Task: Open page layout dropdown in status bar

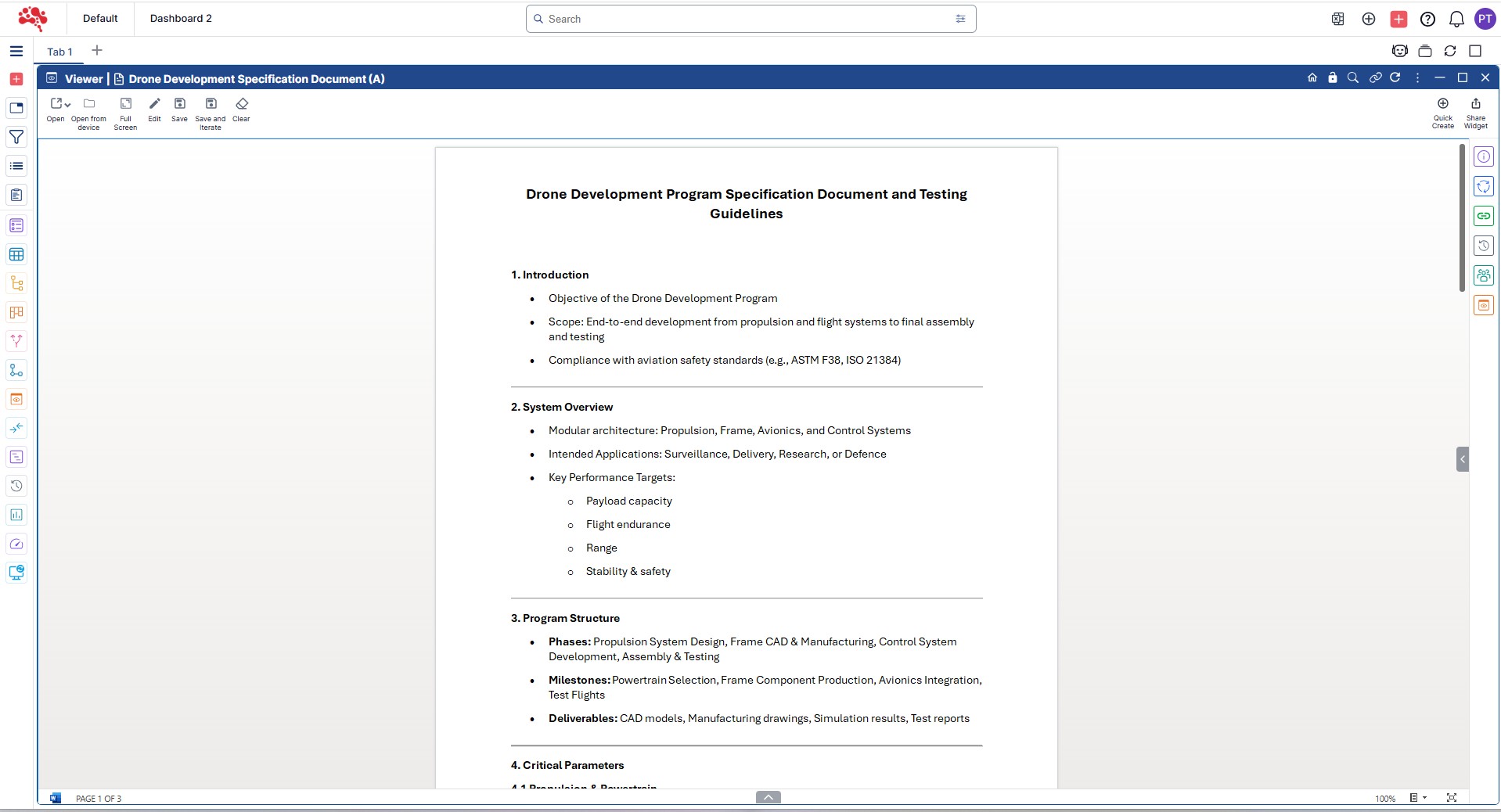Action: click(x=1418, y=798)
